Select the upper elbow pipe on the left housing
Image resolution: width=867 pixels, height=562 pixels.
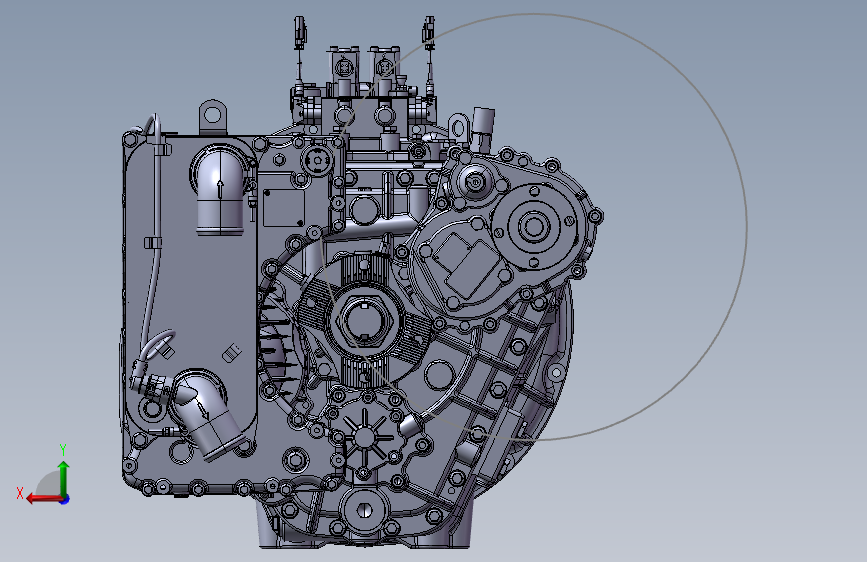tap(220, 190)
